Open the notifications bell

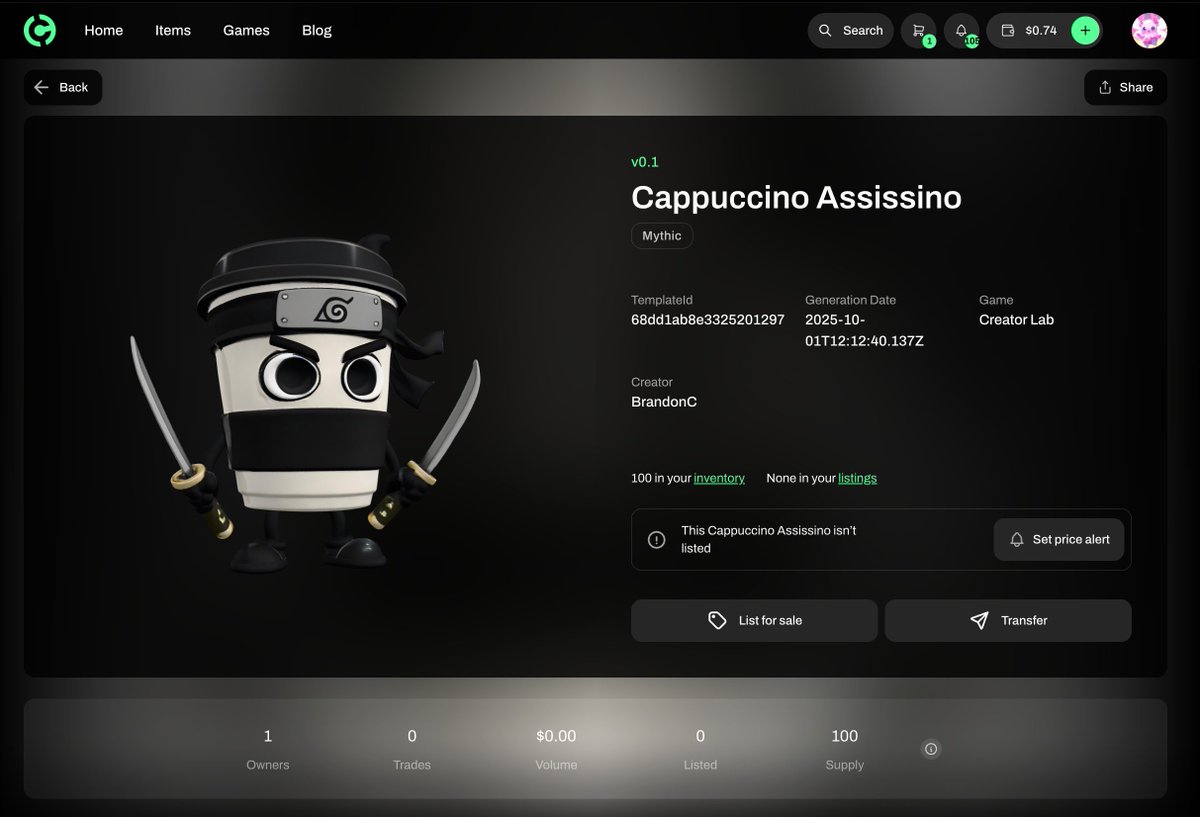coord(962,30)
